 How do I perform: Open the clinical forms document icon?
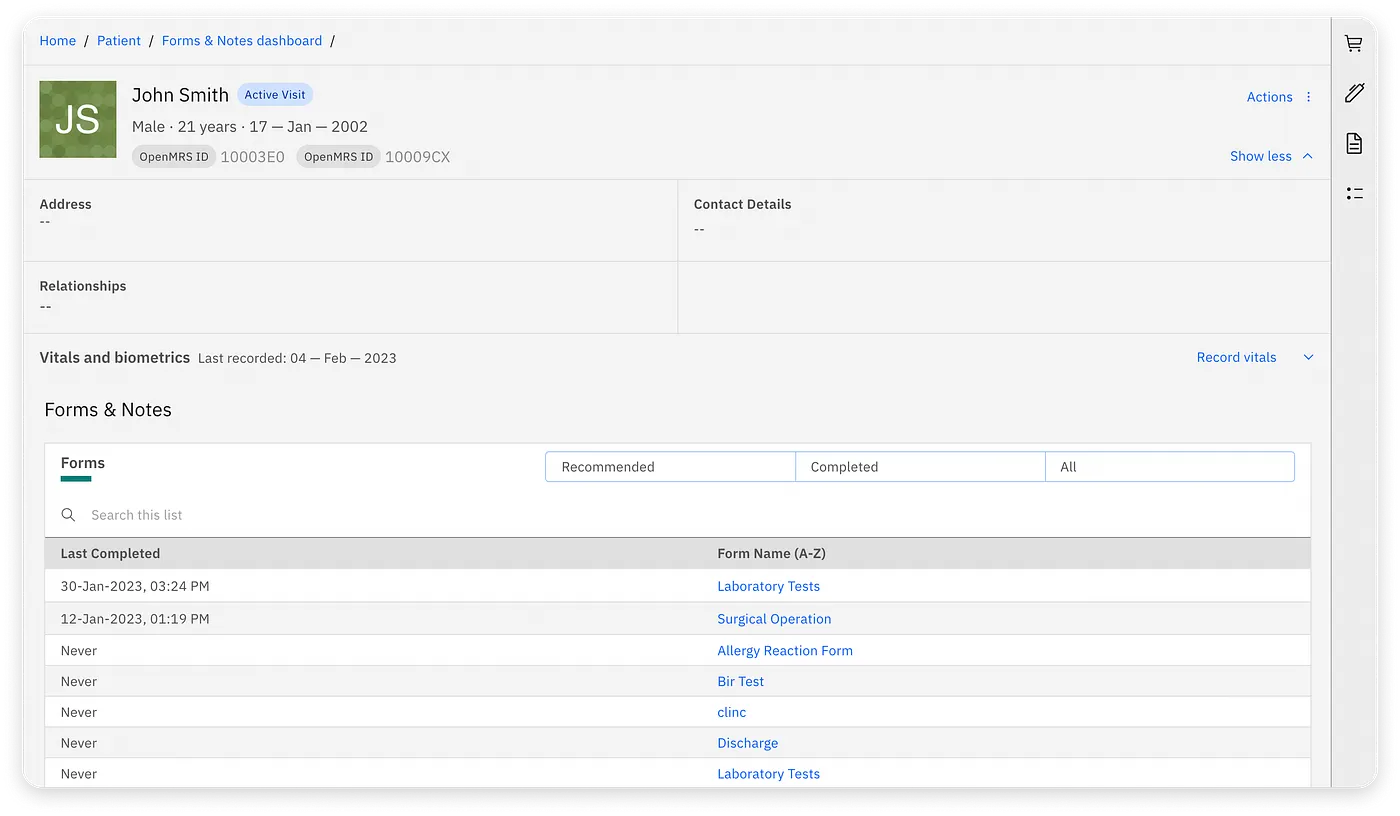(1354, 143)
